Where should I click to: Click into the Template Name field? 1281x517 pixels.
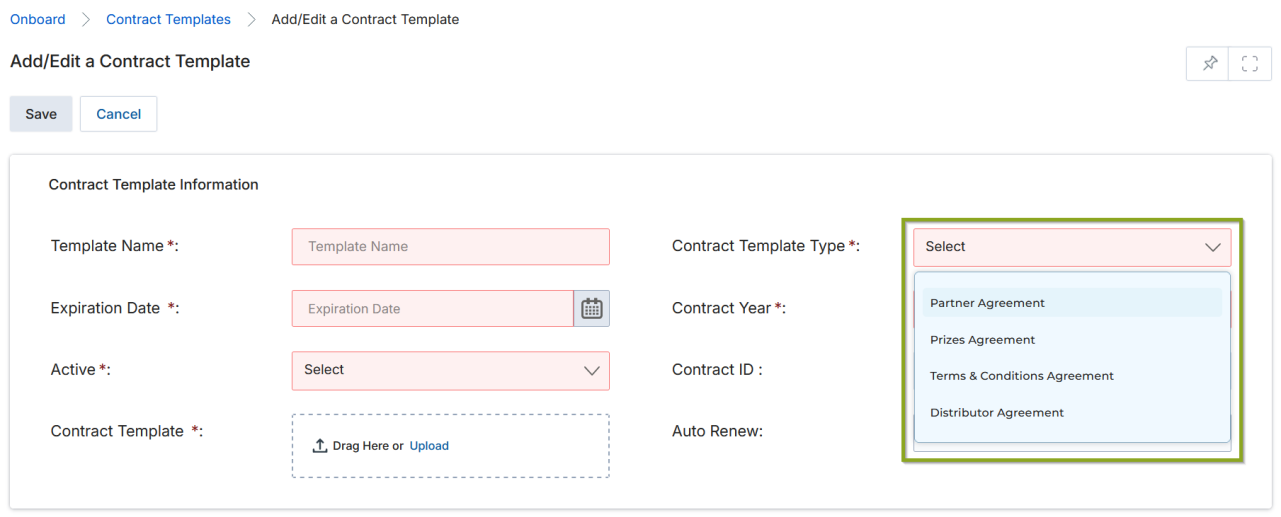[450, 247]
